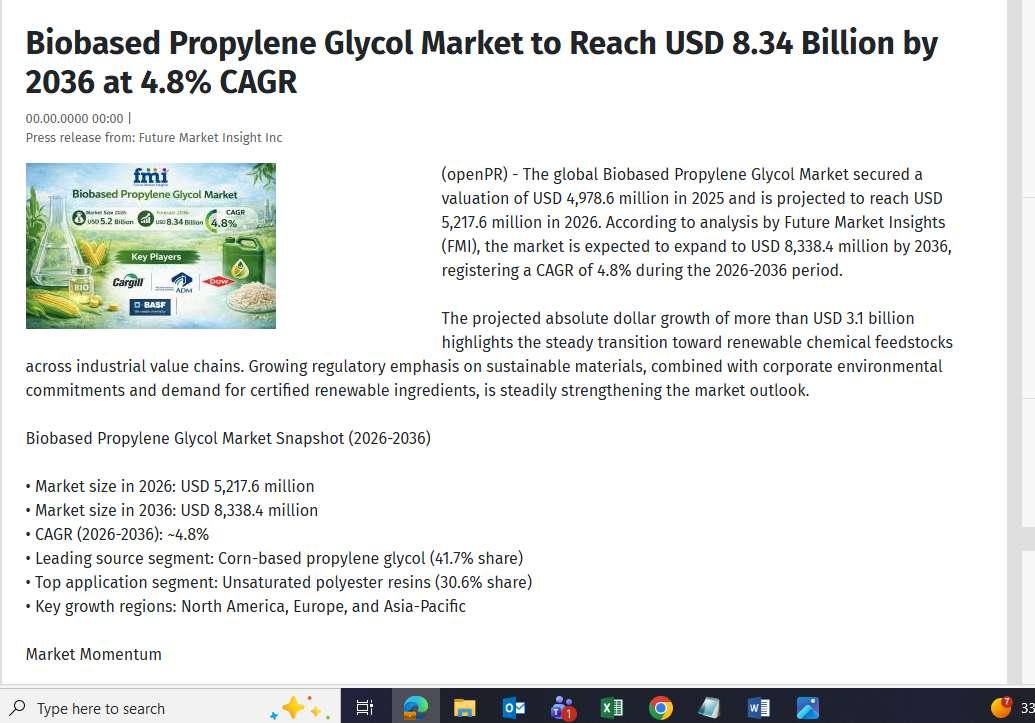Click the 'Market Momentum' section heading

point(93,654)
